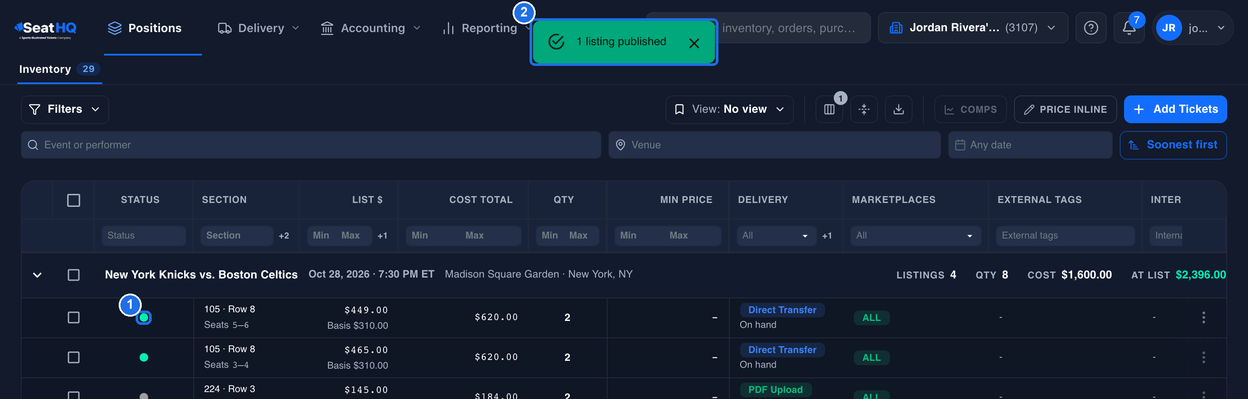Toggle the Soonest first sort button
Viewport: 1248px width, 399px height.
pos(1173,145)
